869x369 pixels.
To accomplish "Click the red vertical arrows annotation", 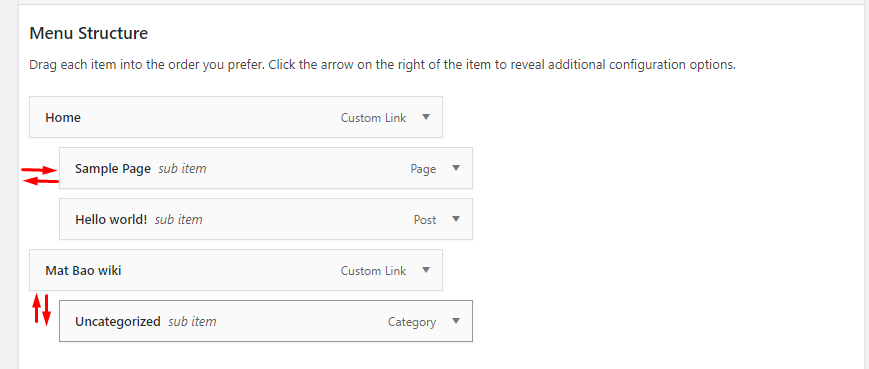I will click(41, 309).
